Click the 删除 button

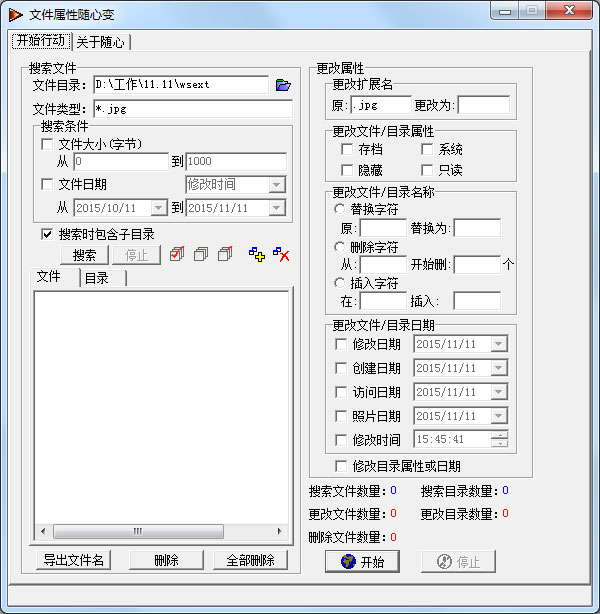(x=166, y=560)
